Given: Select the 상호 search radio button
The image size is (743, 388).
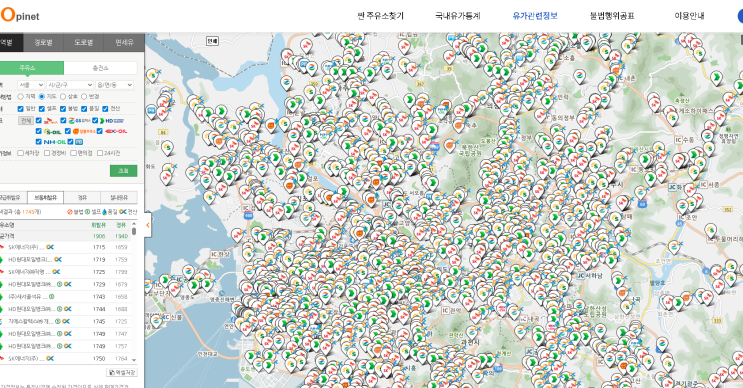Looking at the screenshot, I should click(63, 97).
